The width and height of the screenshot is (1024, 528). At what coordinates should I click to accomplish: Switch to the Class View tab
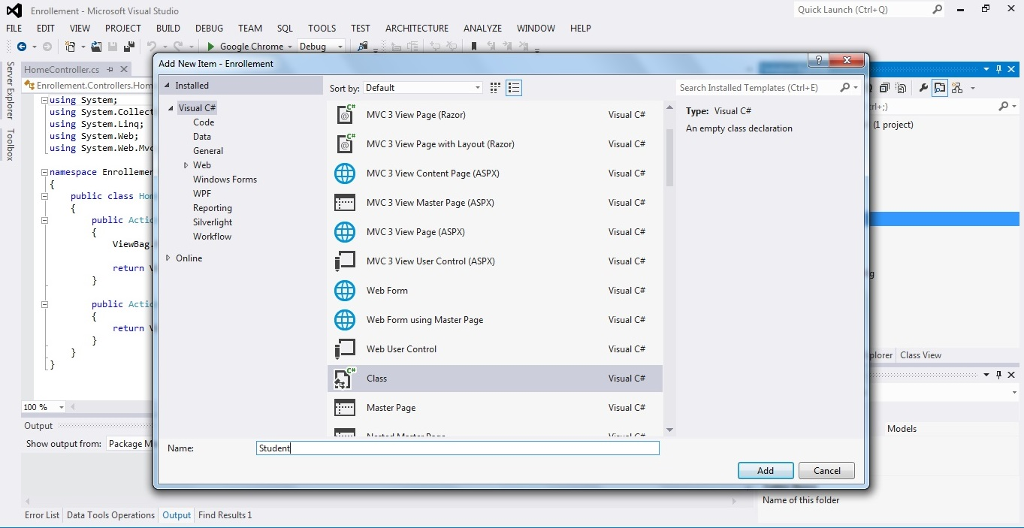point(920,355)
